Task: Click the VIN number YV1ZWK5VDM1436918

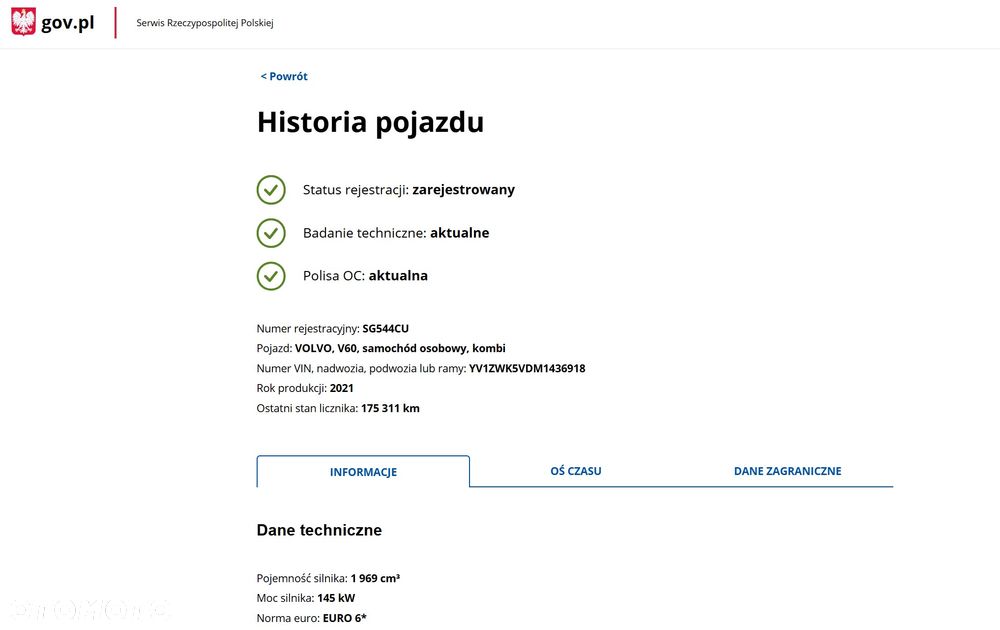Action: coord(527,368)
